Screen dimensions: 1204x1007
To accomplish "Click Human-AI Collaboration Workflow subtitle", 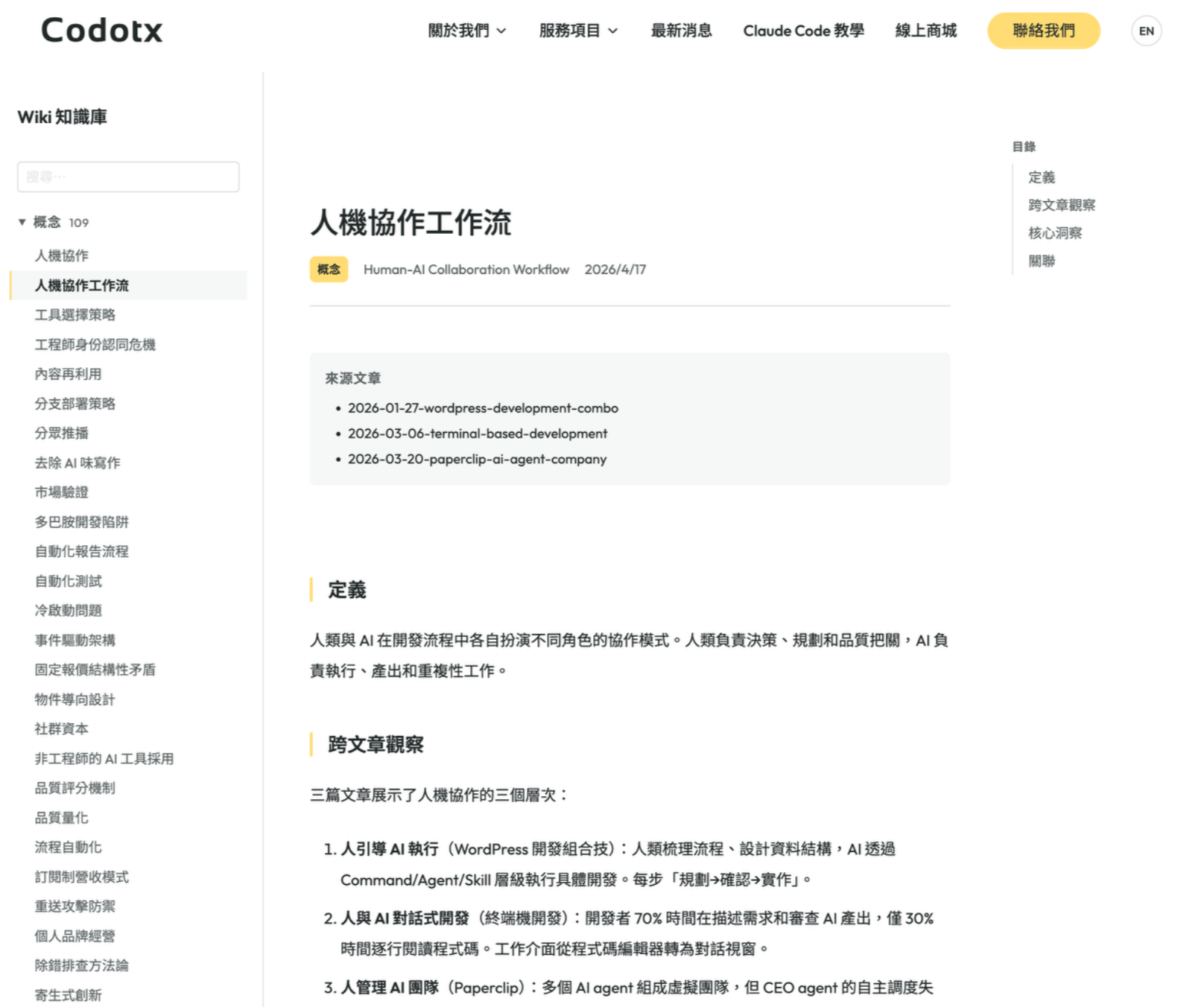I will click(466, 270).
